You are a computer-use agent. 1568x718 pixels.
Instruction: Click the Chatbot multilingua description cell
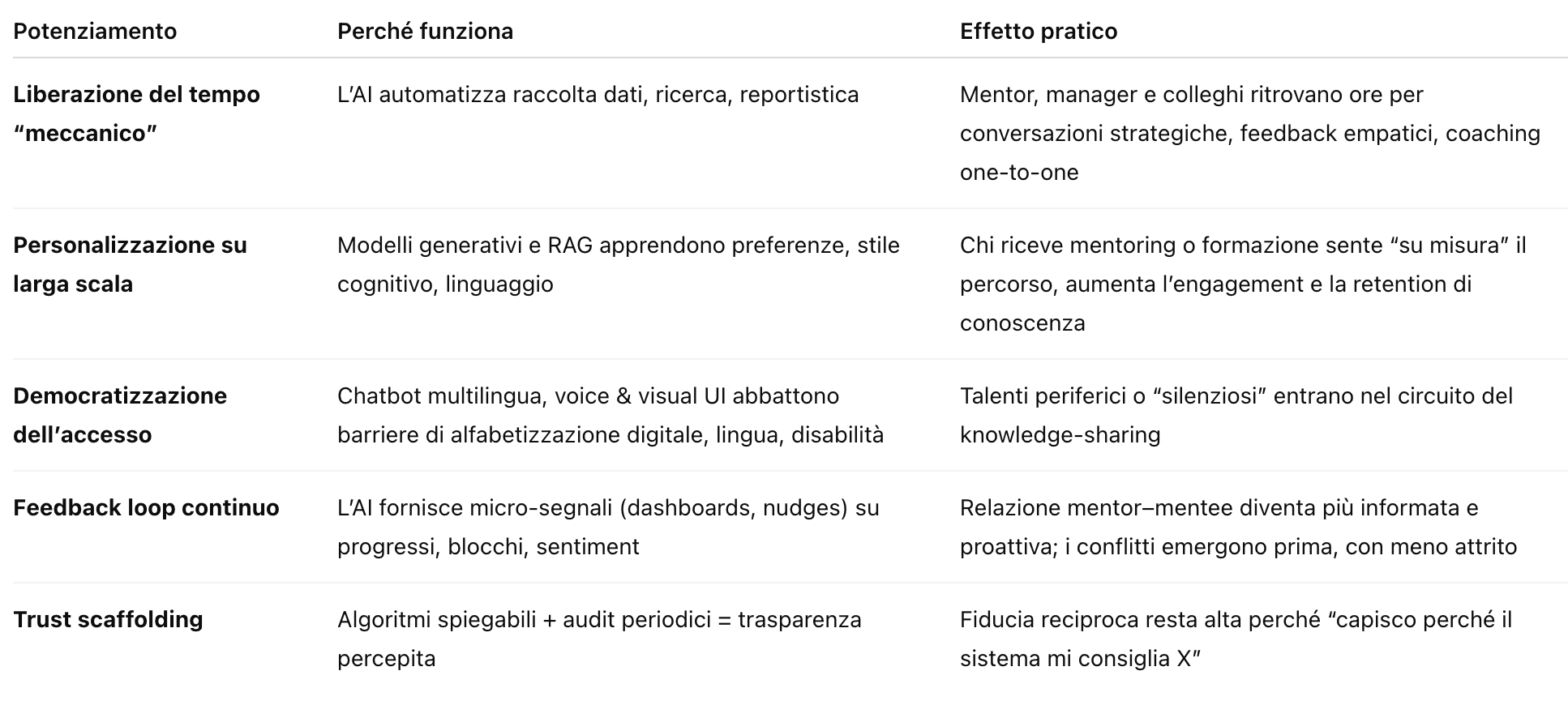pos(610,415)
